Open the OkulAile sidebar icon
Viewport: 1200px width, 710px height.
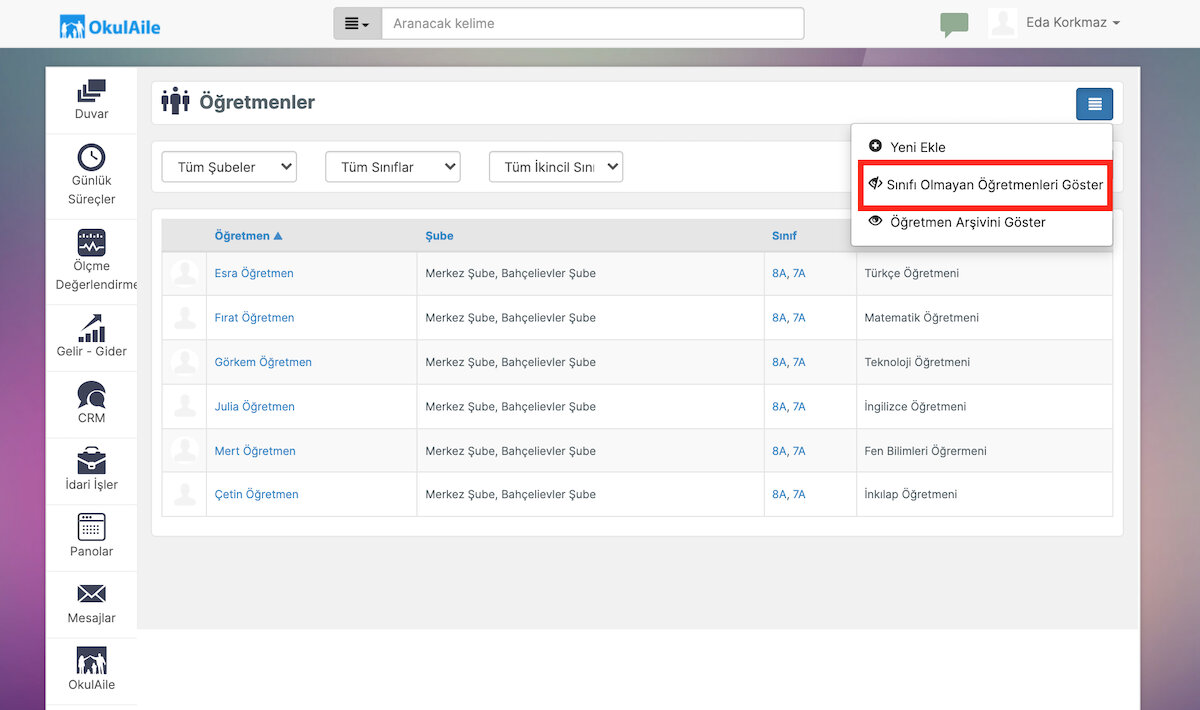pos(91,660)
